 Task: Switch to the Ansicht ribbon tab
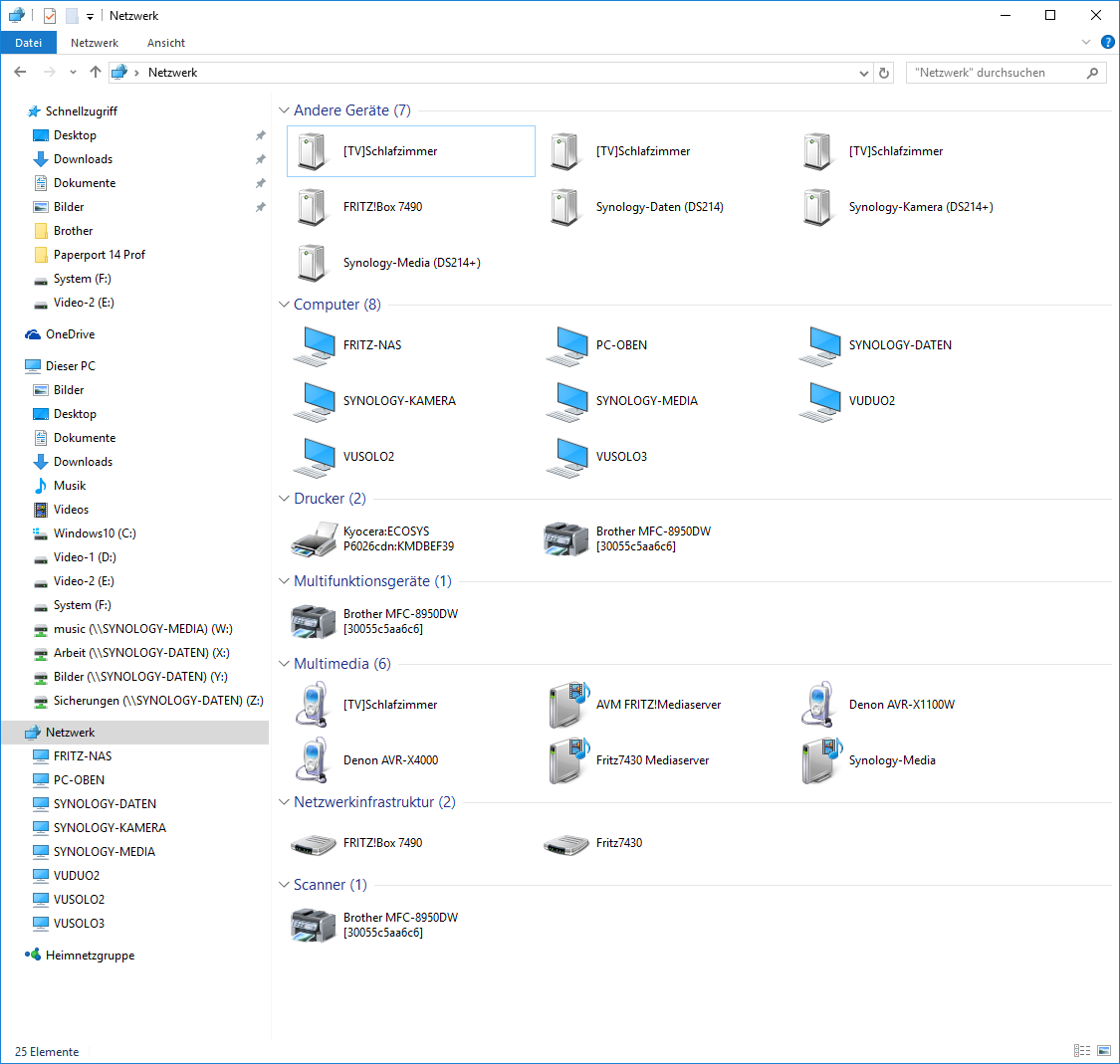pos(165,43)
